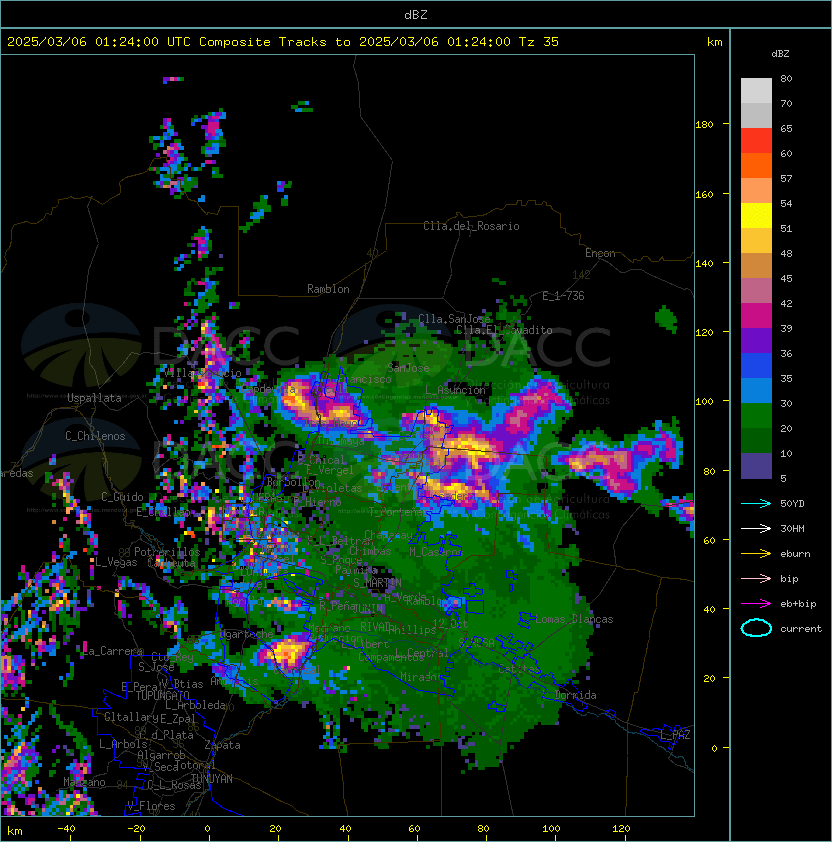Click the white 30HM track arrow
Image resolution: width=832 pixels, height=842 pixels.
tap(756, 529)
